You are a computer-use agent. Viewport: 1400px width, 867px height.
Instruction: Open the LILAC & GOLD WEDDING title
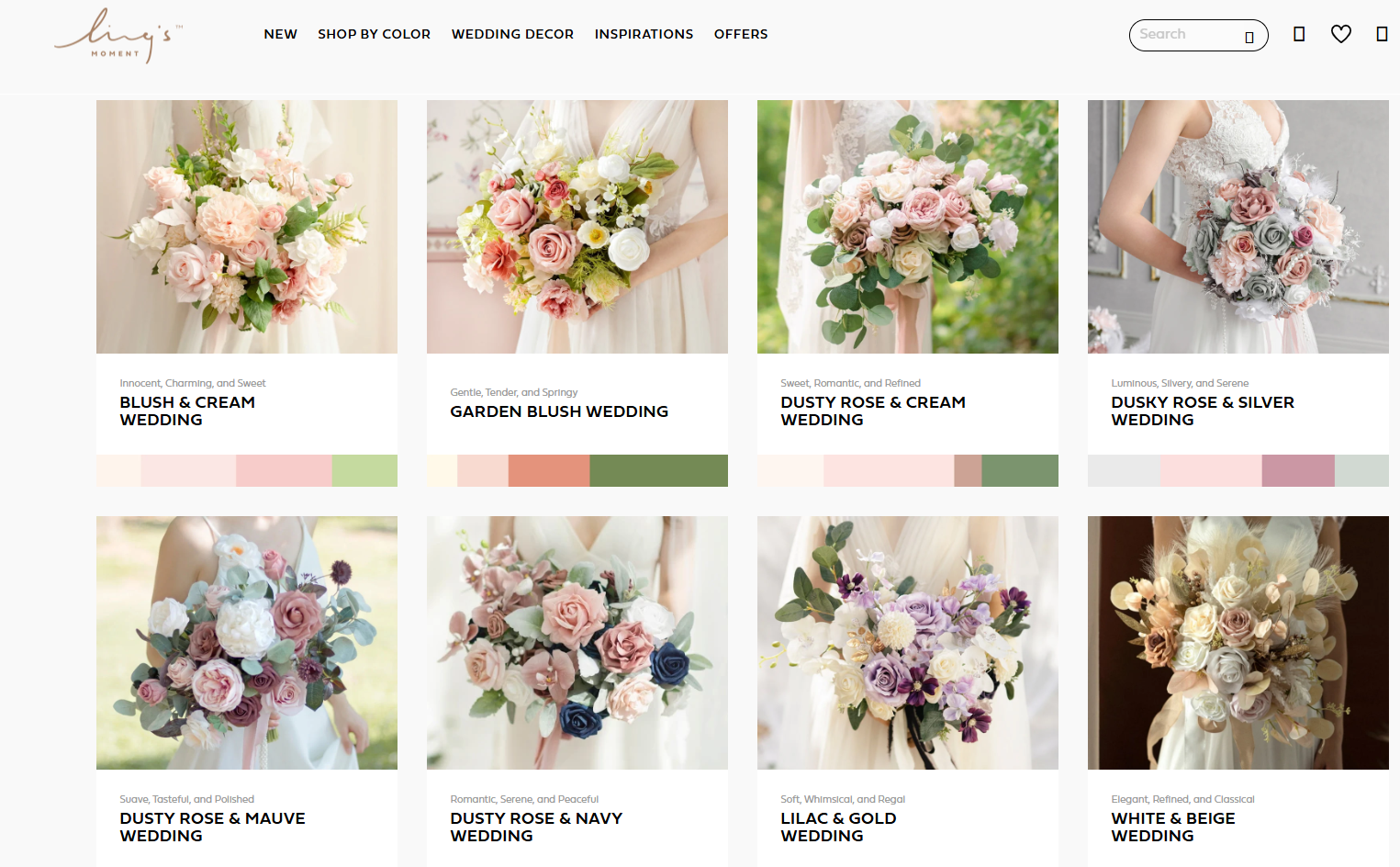pos(837,827)
